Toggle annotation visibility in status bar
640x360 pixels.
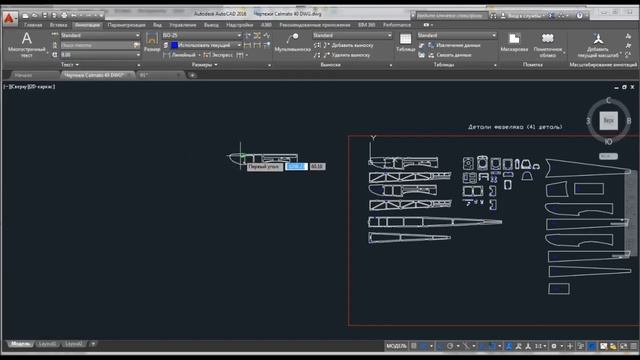tap(509, 346)
